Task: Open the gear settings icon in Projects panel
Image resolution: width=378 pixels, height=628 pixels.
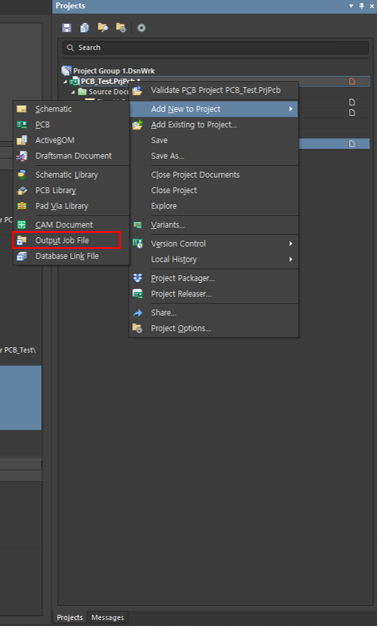Action: tap(141, 28)
